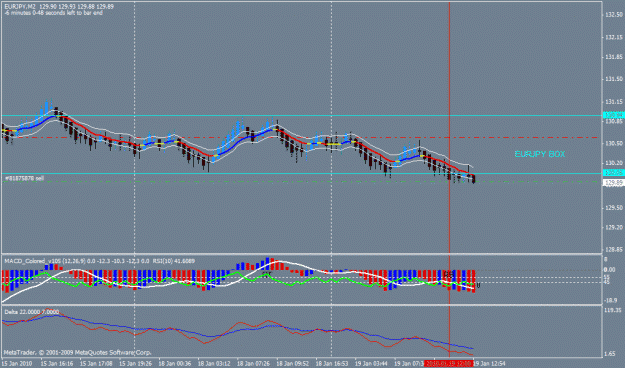
Task: Click the 130.20 price scale label
Action: click(614, 163)
